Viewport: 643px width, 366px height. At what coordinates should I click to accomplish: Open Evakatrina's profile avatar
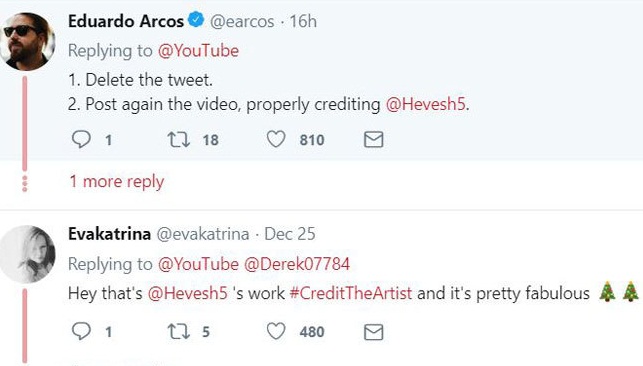pyautogui.click(x=27, y=254)
